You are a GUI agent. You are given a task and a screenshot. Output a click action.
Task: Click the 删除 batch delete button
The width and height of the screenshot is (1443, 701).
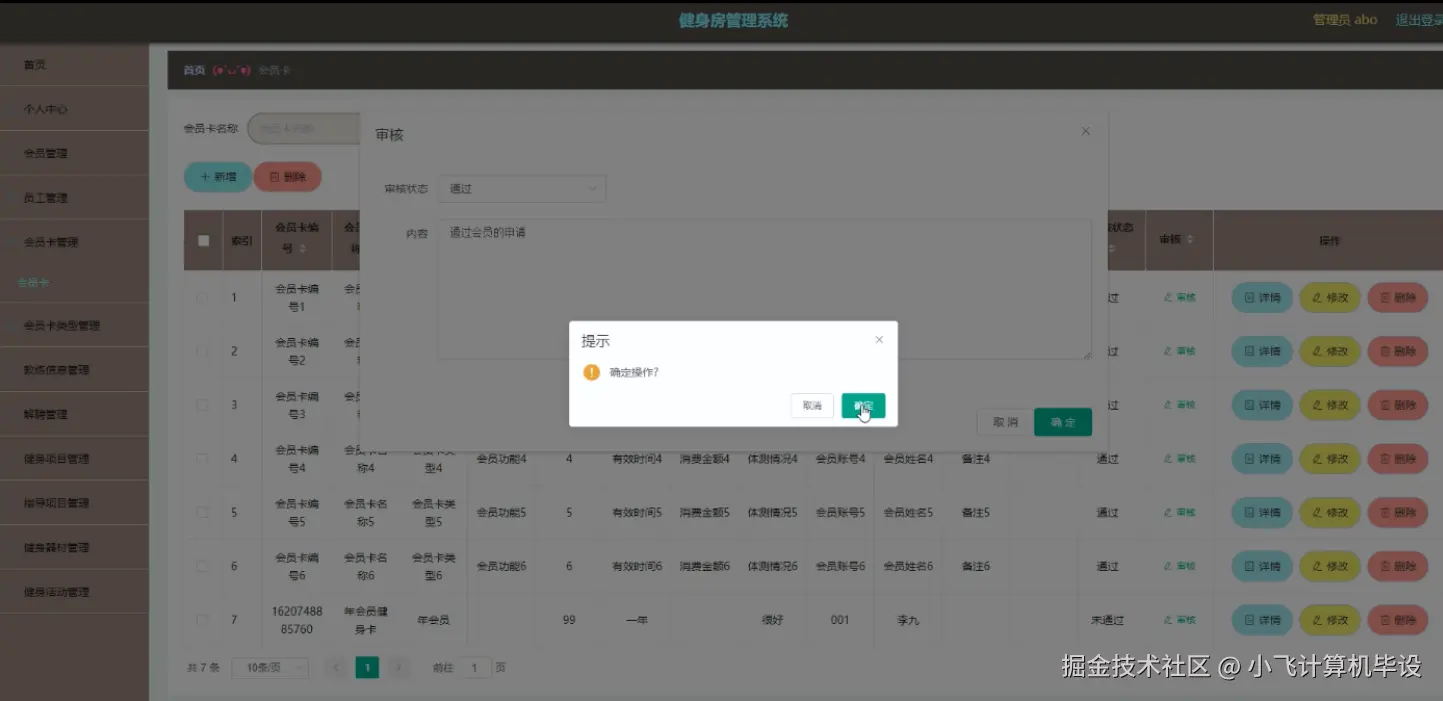tap(288, 177)
